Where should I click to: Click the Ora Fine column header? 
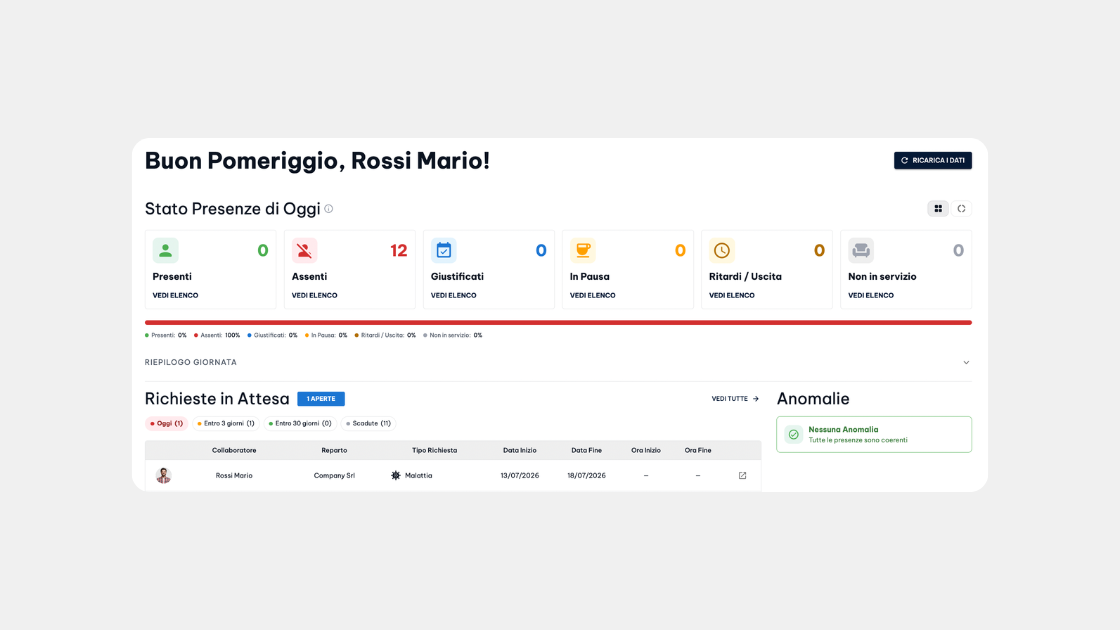[x=698, y=450]
